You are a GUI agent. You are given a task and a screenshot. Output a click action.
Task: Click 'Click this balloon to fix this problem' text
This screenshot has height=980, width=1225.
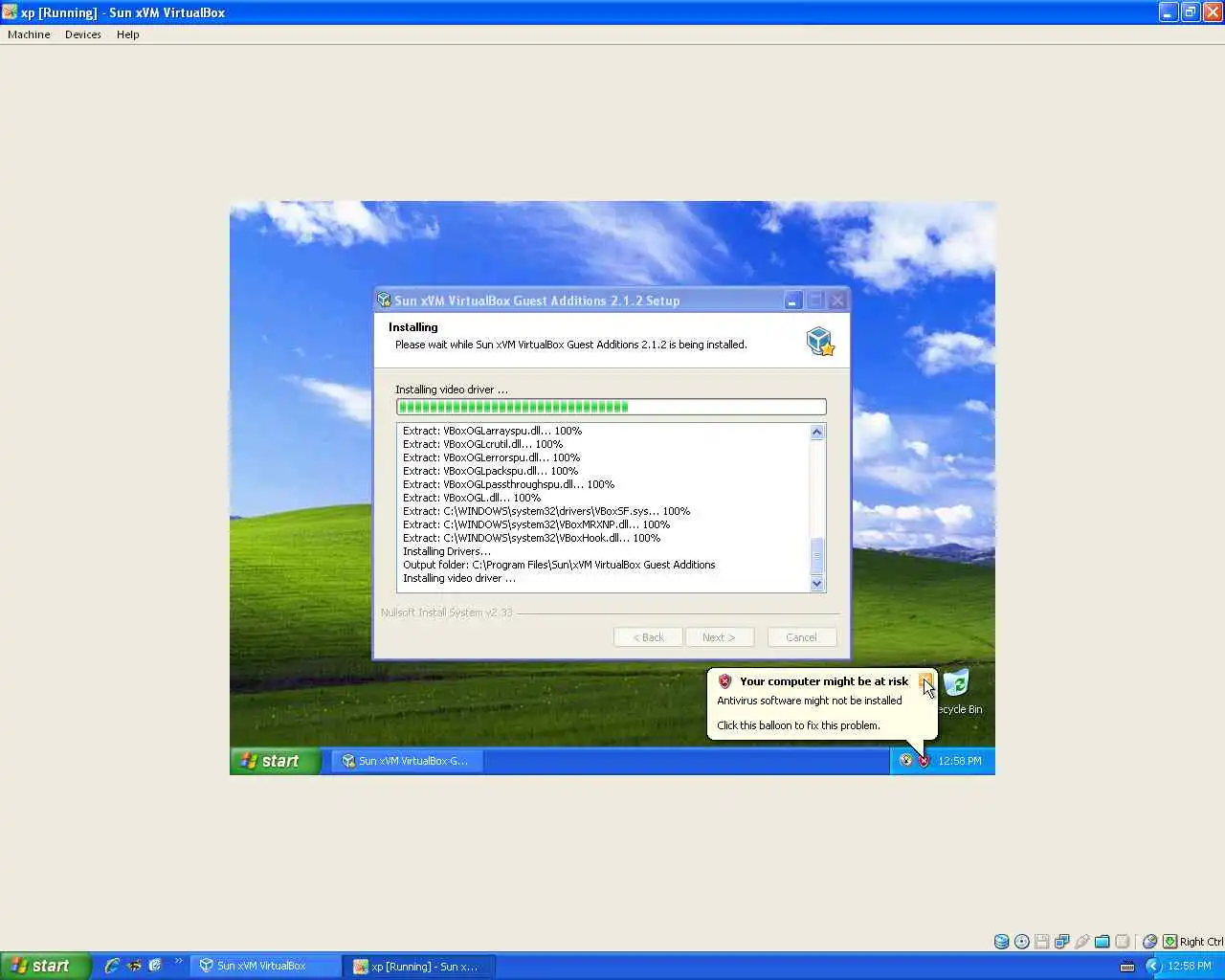[x=798, y=725]
